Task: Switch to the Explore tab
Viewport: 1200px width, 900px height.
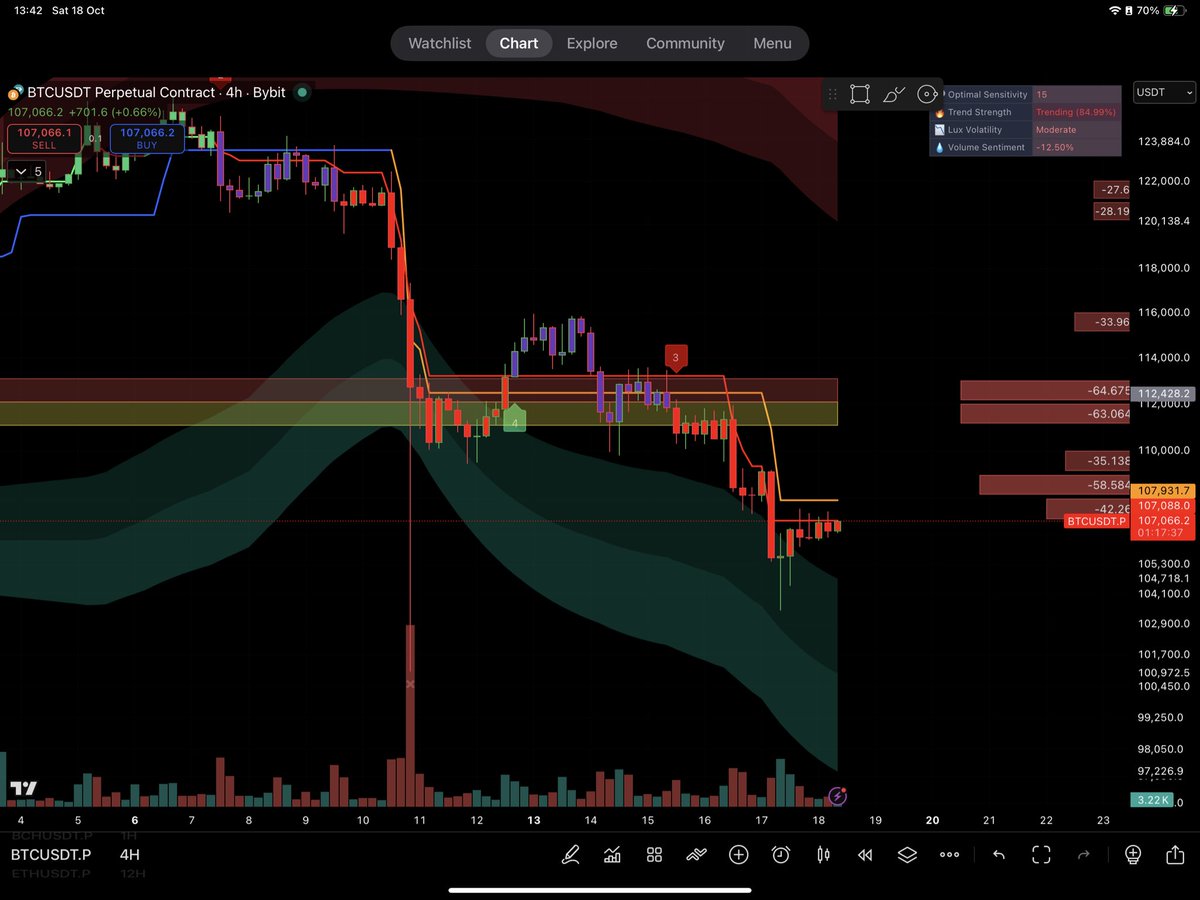Action: 592,43
